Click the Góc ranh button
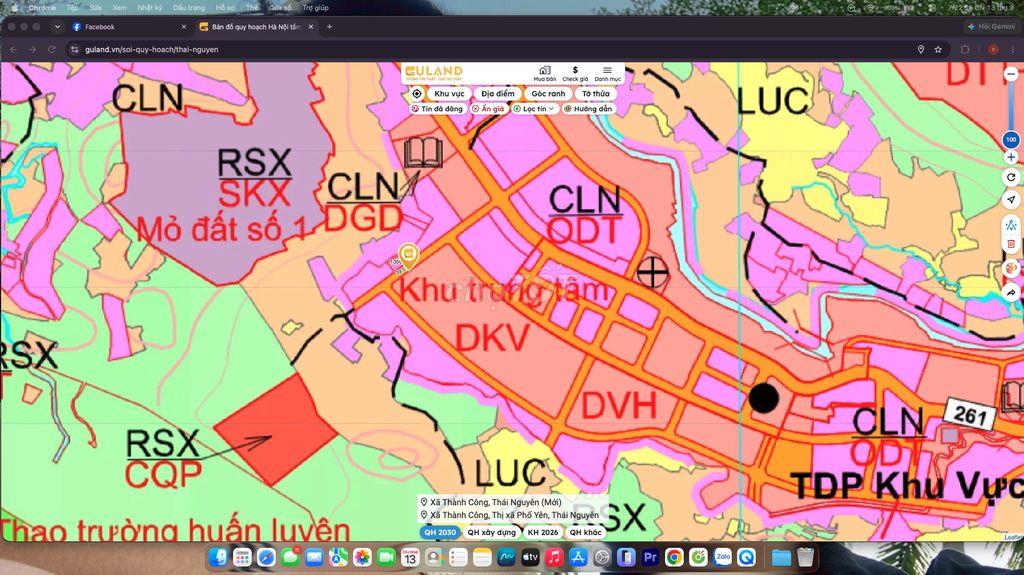 [x=548, y=93]
